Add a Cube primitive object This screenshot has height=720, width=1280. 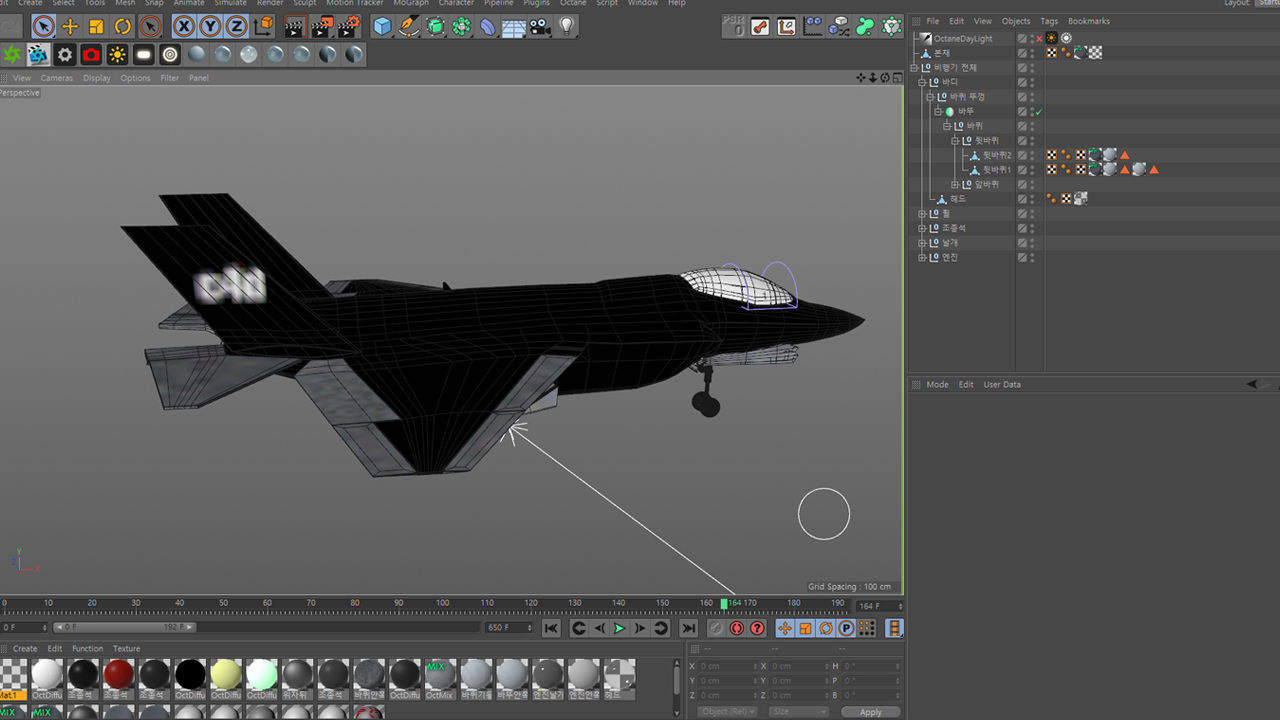click(383, 26)
